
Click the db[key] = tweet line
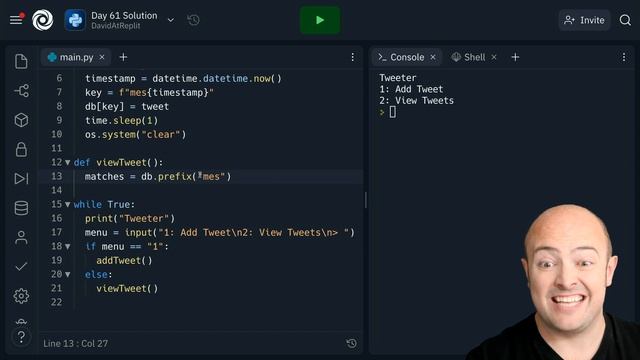(x=127, y=107)
